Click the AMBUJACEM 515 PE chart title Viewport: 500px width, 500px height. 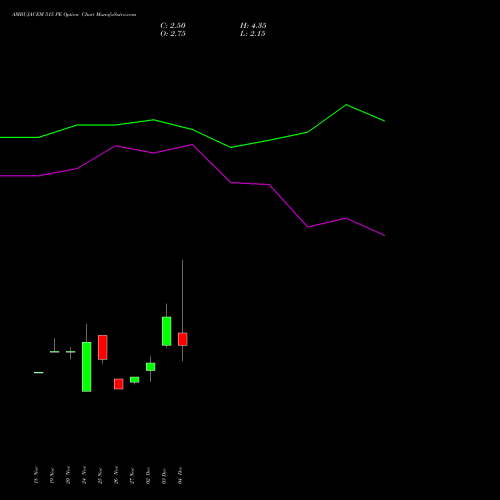(74, 15)
